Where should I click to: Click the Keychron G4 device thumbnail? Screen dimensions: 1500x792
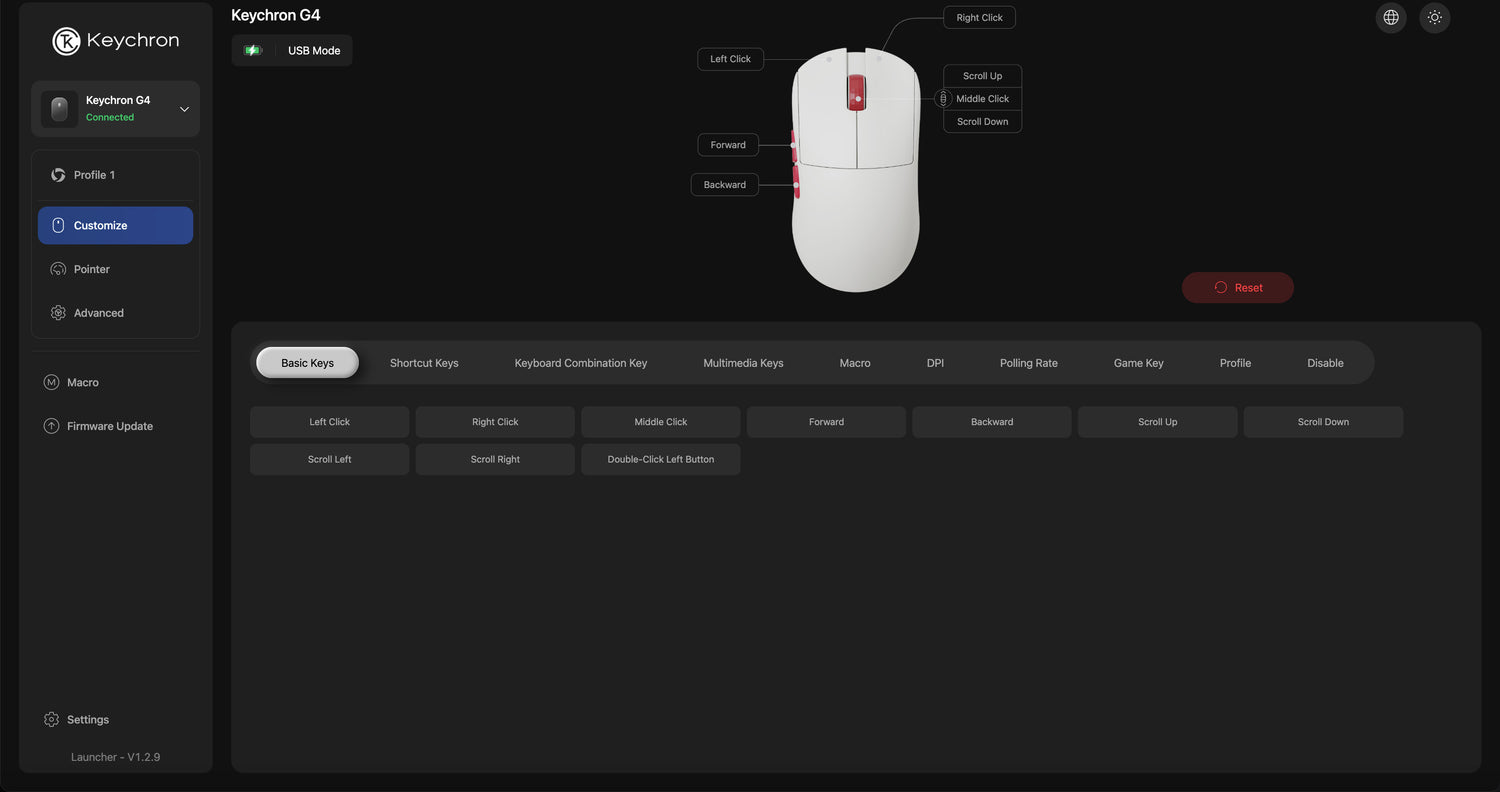(x=59, y=109)
